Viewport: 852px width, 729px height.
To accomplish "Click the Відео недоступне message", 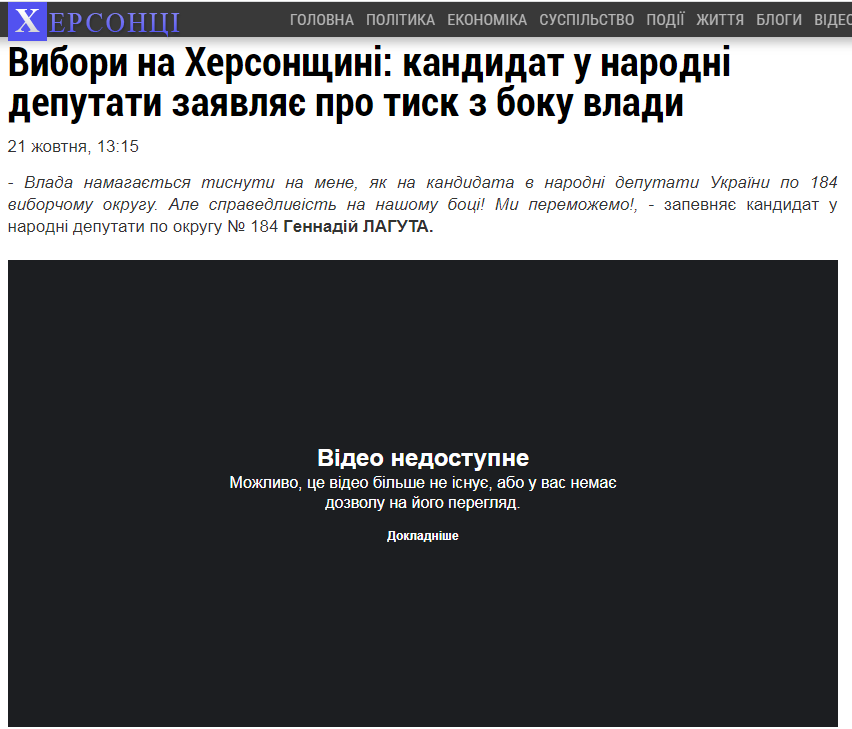I will 422,457.
